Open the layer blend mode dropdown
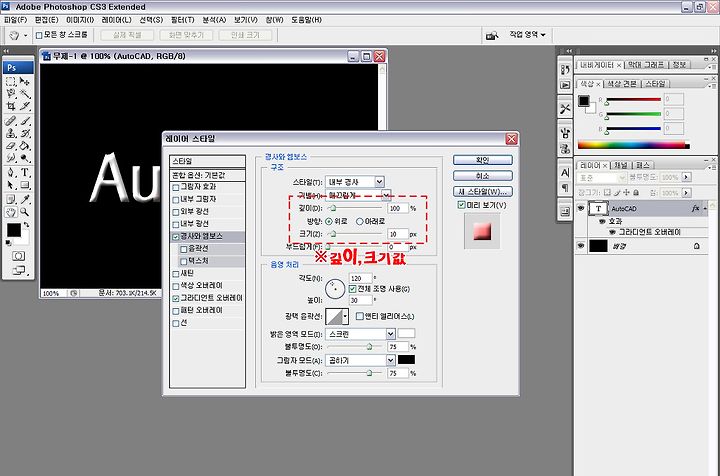 click(x=602, y=177)
